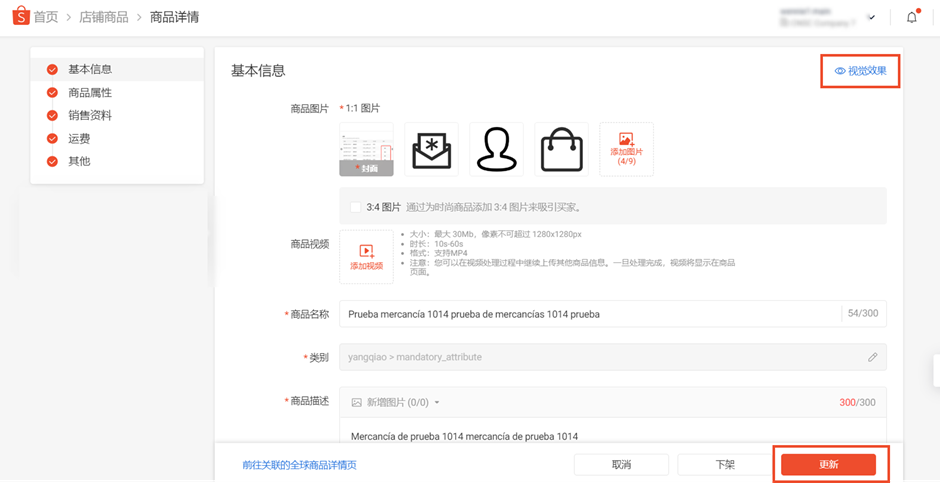Select the shopping bag product image

pos(562,149)
